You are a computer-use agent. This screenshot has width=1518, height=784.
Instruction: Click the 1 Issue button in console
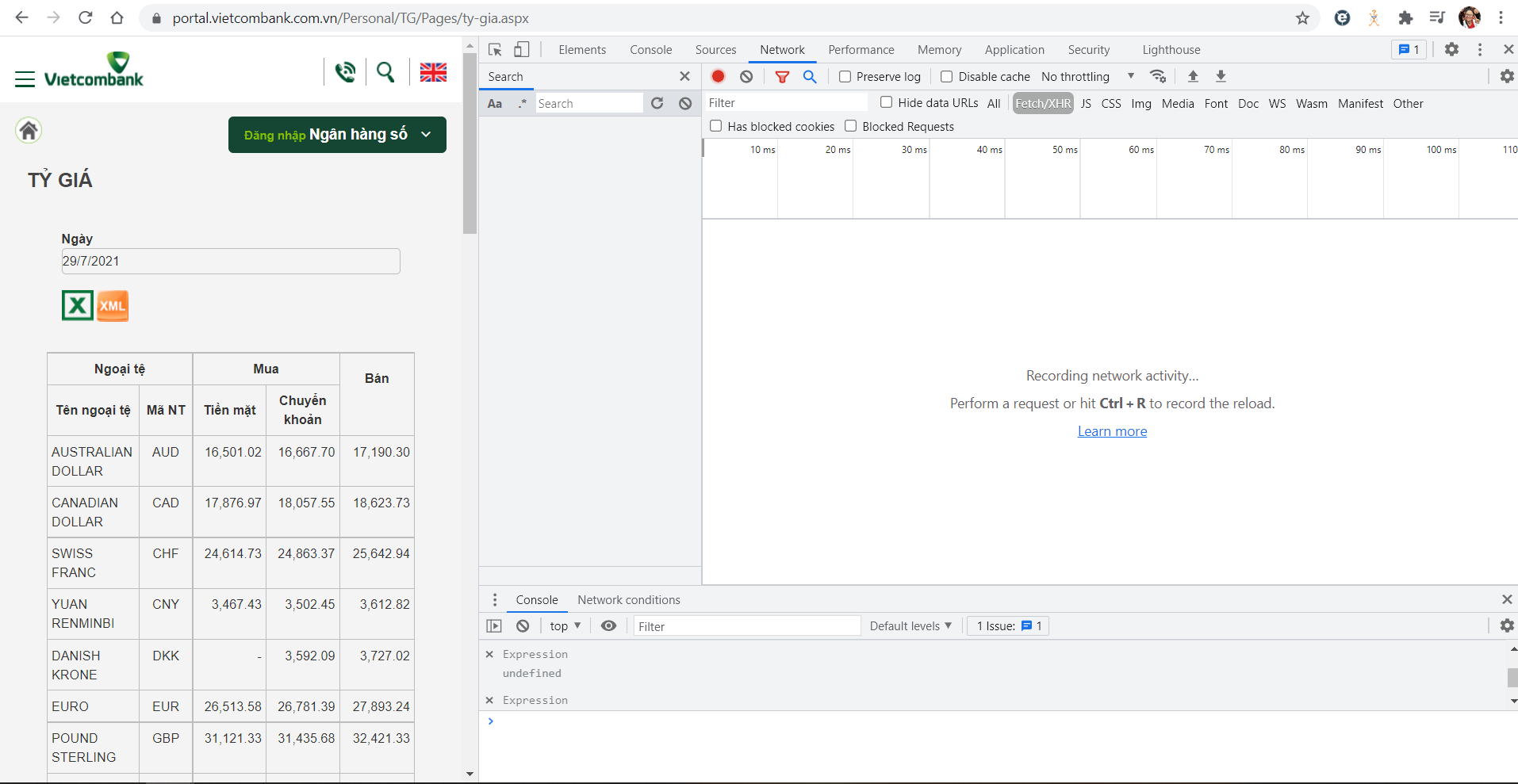click(1009, 626)
